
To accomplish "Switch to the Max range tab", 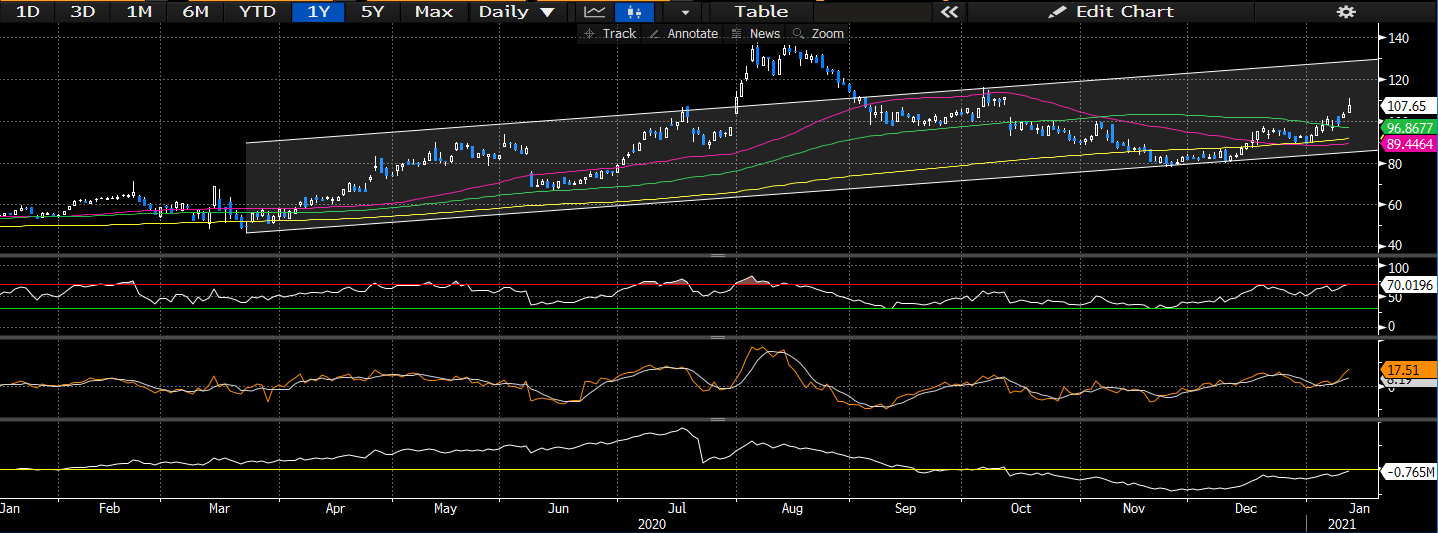I will (433, 12).
